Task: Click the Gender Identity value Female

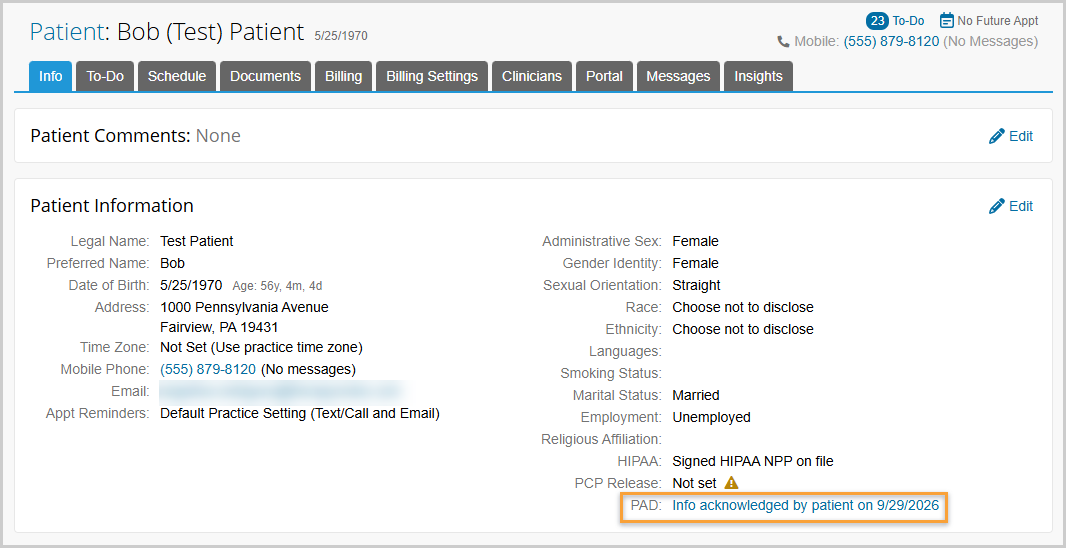Action: (x=695, y=263)
